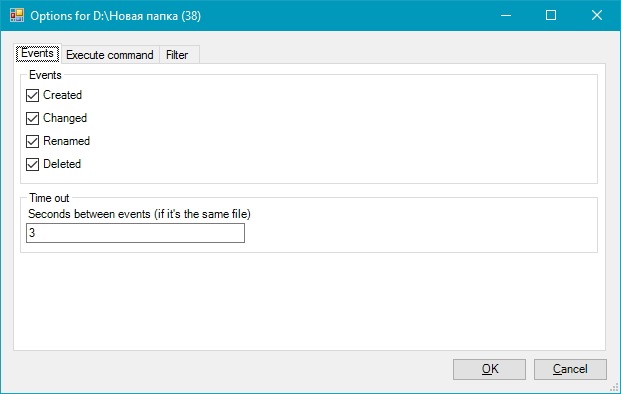Click the resize grip at window corner

click(614, 388)
